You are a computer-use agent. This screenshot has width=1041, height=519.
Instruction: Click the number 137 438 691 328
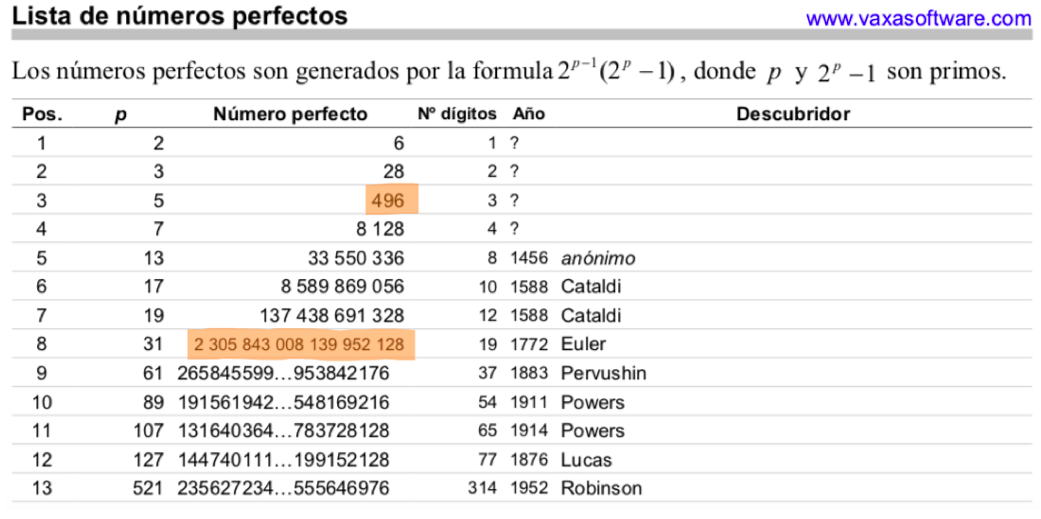(331, 316)
